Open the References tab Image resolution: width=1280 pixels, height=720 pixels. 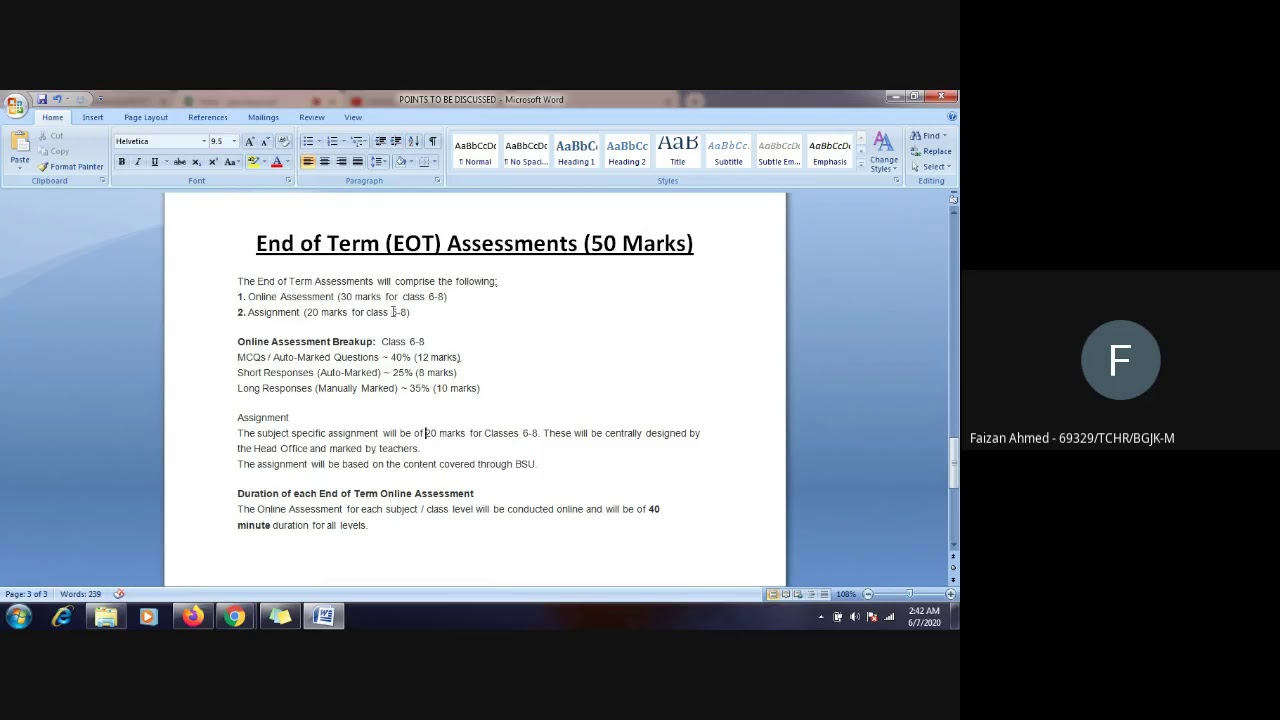(208, 117)
